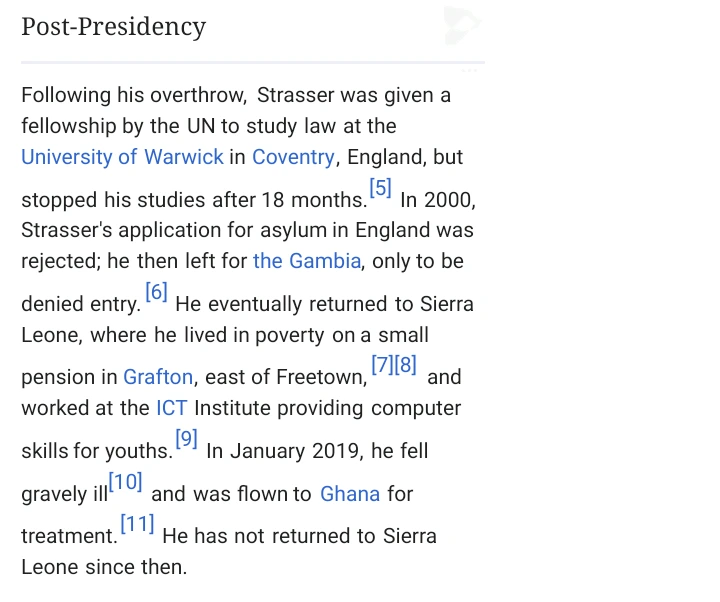Viewport: 720px width, 602px height.
Task: Open citation [10] after gravely ill
Action: pyautogui.click(x=125, y=482)
